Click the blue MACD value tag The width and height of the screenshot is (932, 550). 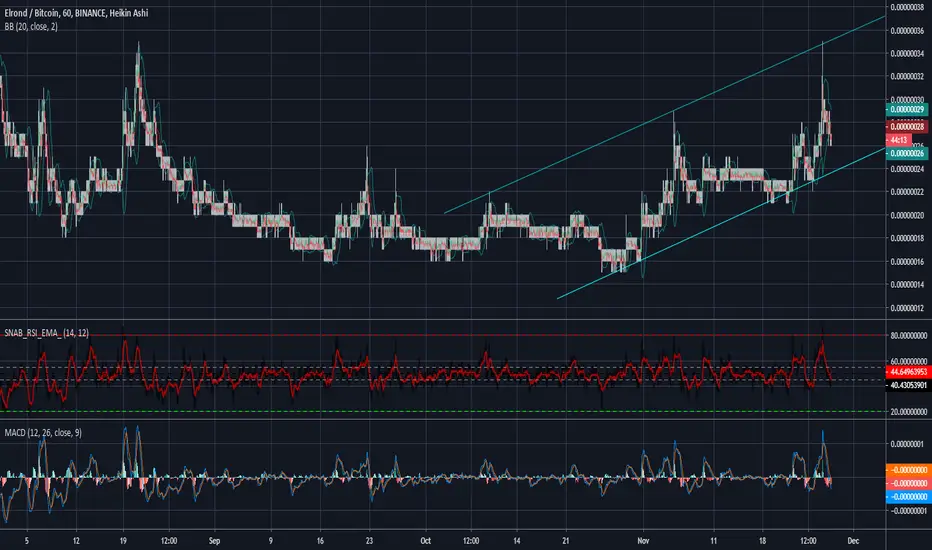[908, 496]
